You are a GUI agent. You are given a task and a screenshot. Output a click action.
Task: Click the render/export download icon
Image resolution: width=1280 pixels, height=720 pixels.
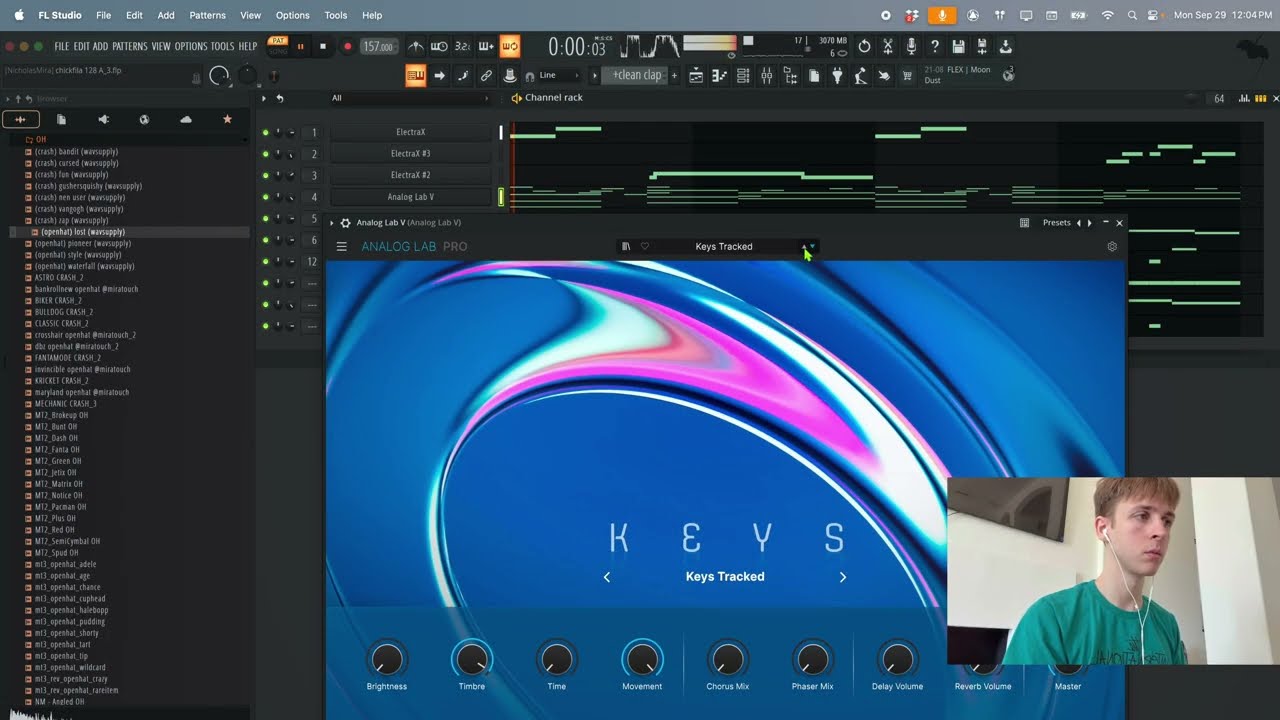[1005, 47]
